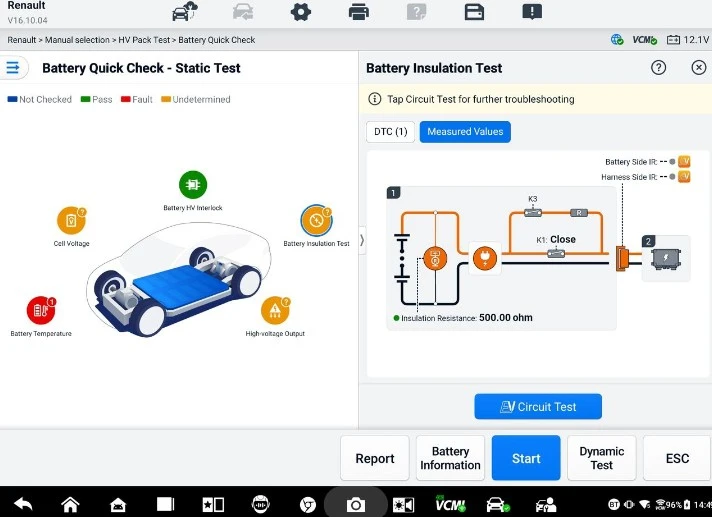Open the diagnostics home car icon
This screenshot has width=712, height=517.
(118, 504)
